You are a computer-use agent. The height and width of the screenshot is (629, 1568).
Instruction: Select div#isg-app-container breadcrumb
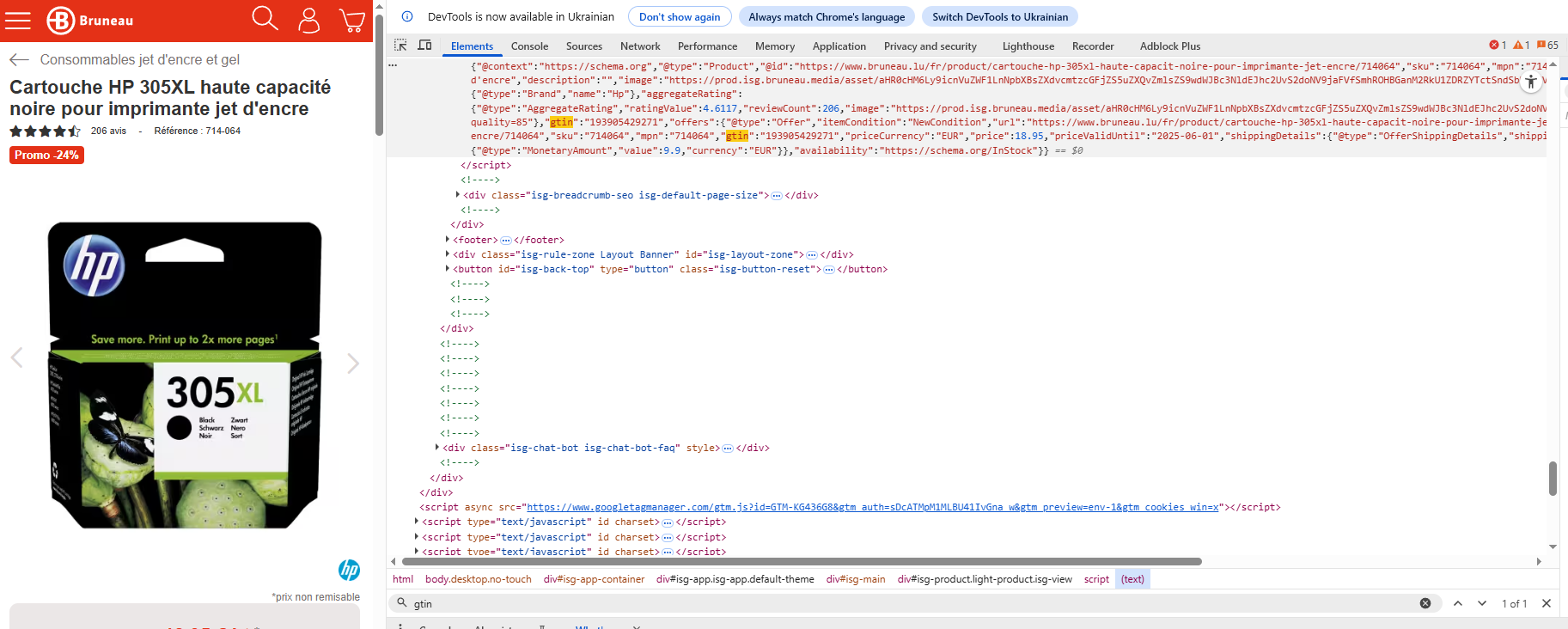click(594, 579)
